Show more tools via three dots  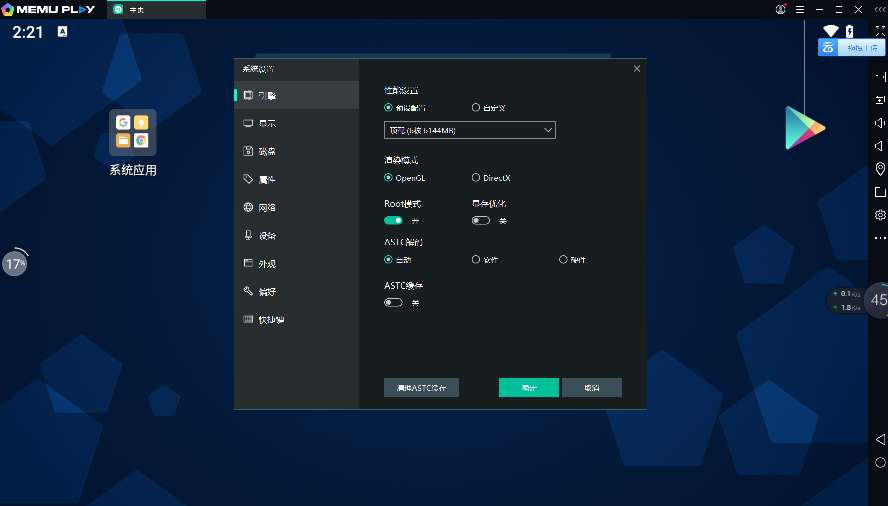click(880, 238)
